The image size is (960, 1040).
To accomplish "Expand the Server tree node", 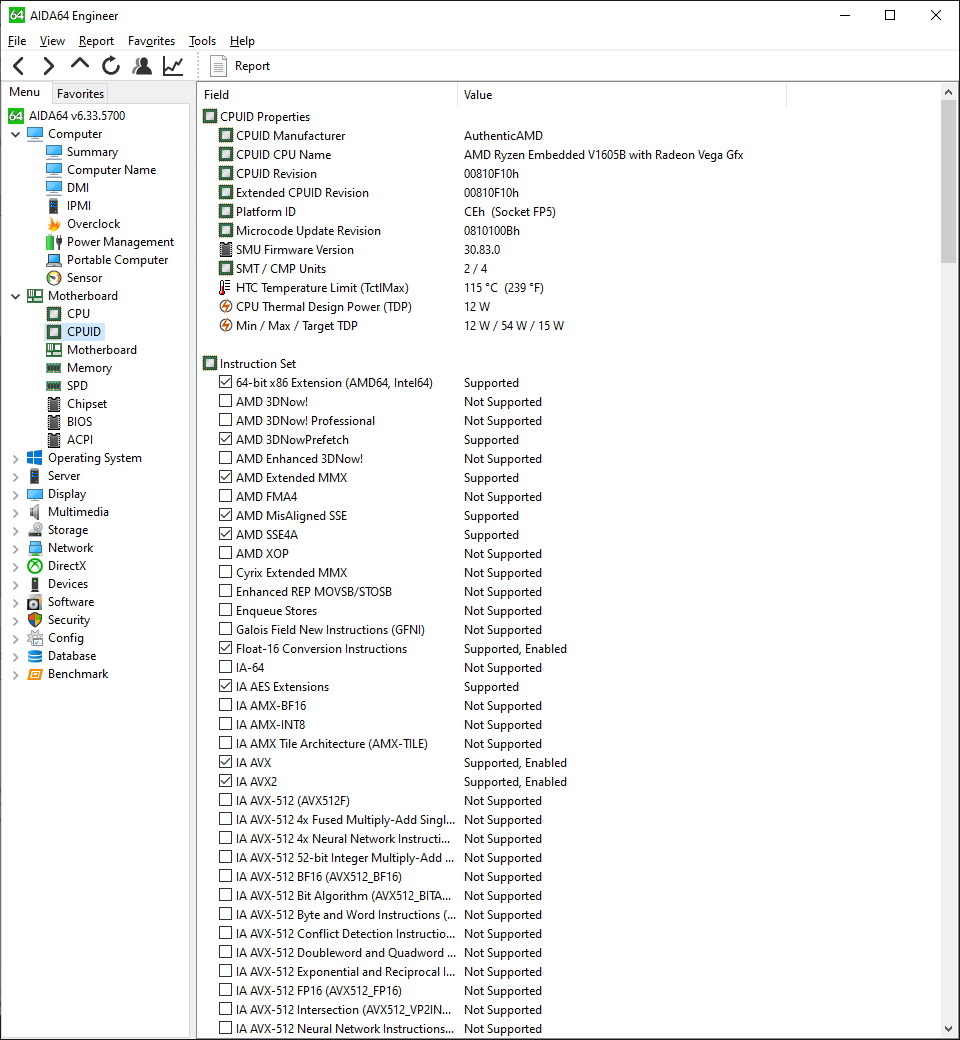I will (x=15, y=476).
